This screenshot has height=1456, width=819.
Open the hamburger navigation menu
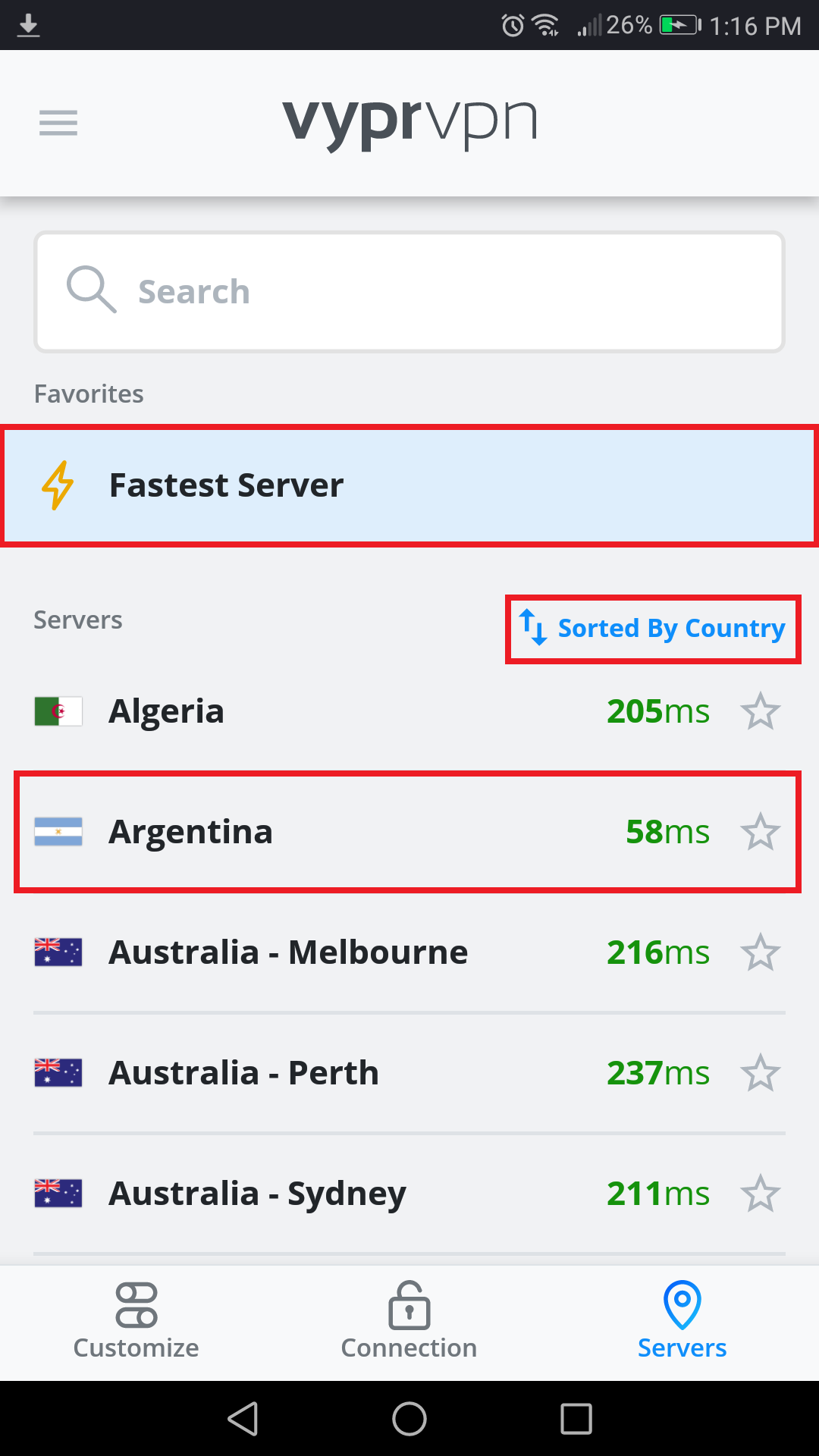pyautogui.click(x=58, y=122)
